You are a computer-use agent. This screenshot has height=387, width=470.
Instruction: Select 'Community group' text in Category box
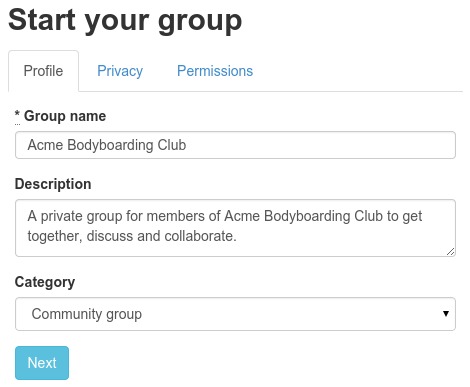click(87, 314)
